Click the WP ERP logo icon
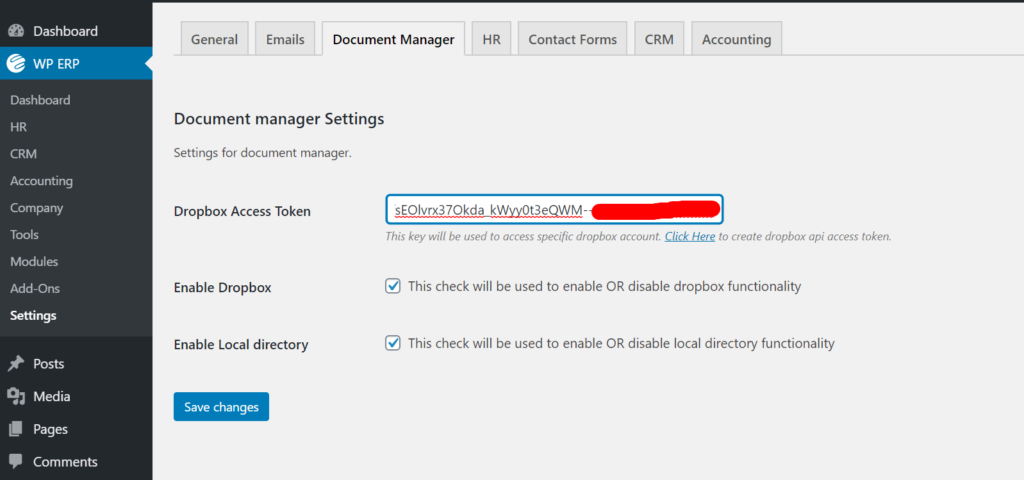 [16, 63]
